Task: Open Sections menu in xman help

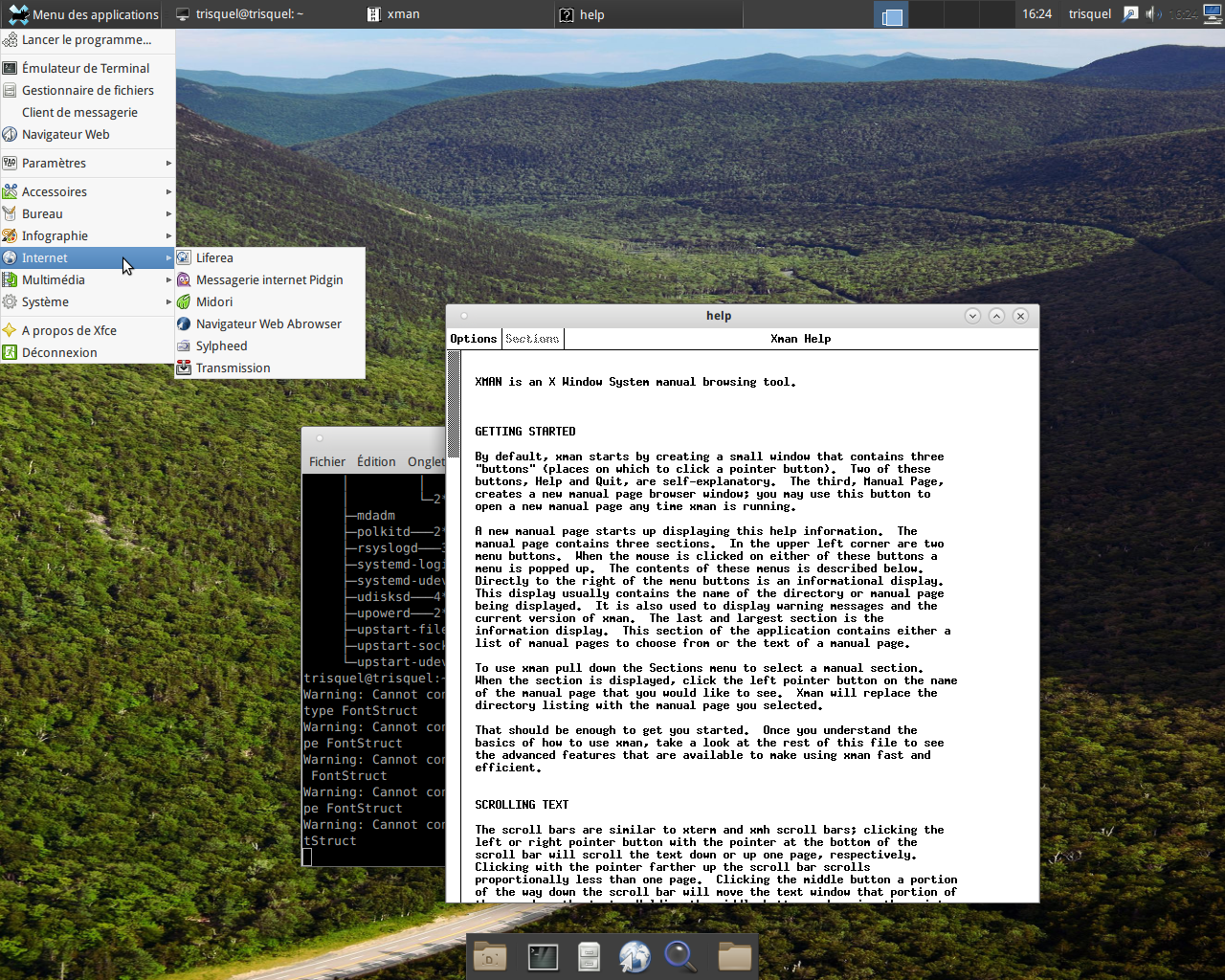Action: [532, 339]
